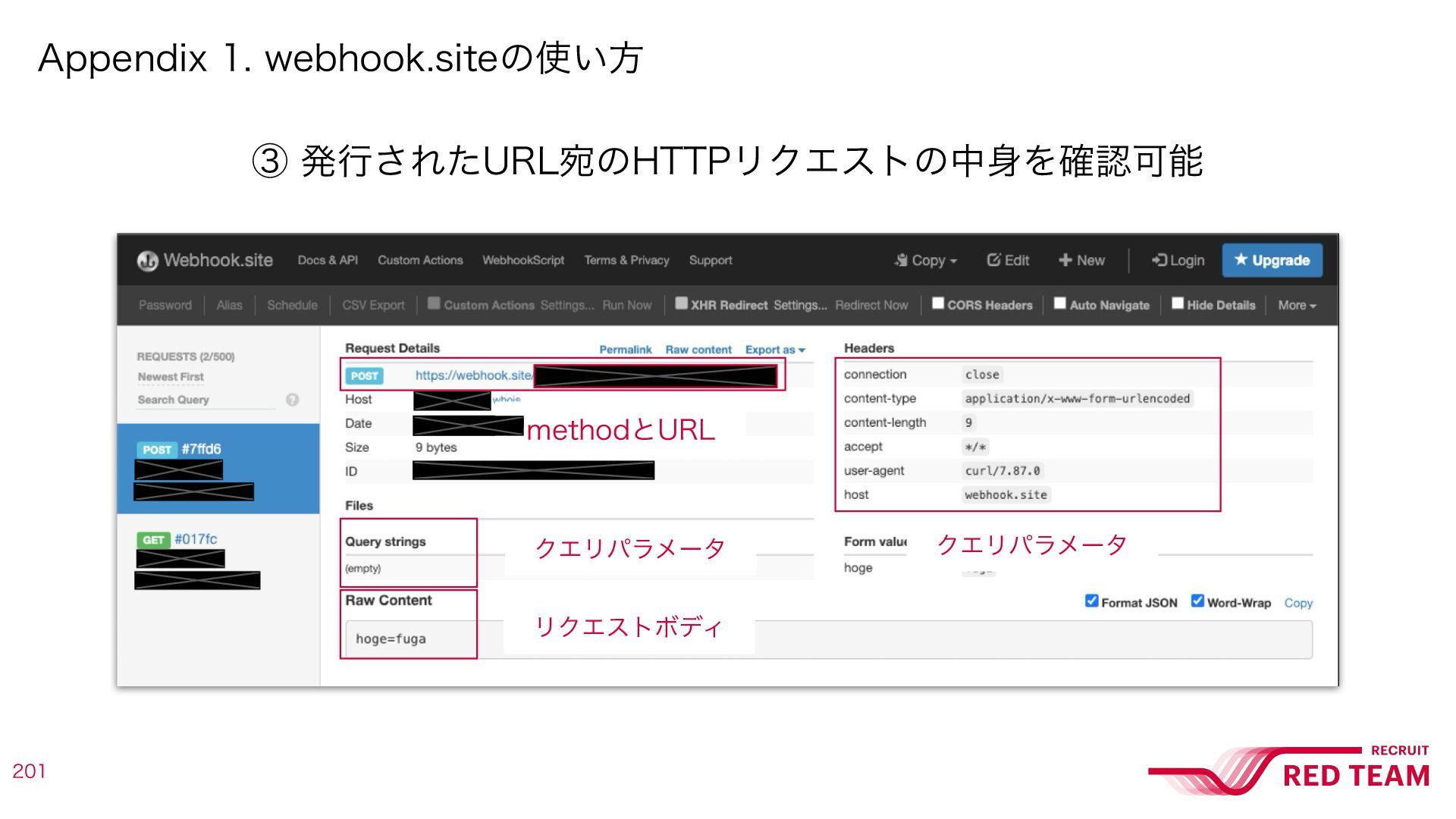
Task: Click the 9 bytes size value
Action: click(436, 447)
